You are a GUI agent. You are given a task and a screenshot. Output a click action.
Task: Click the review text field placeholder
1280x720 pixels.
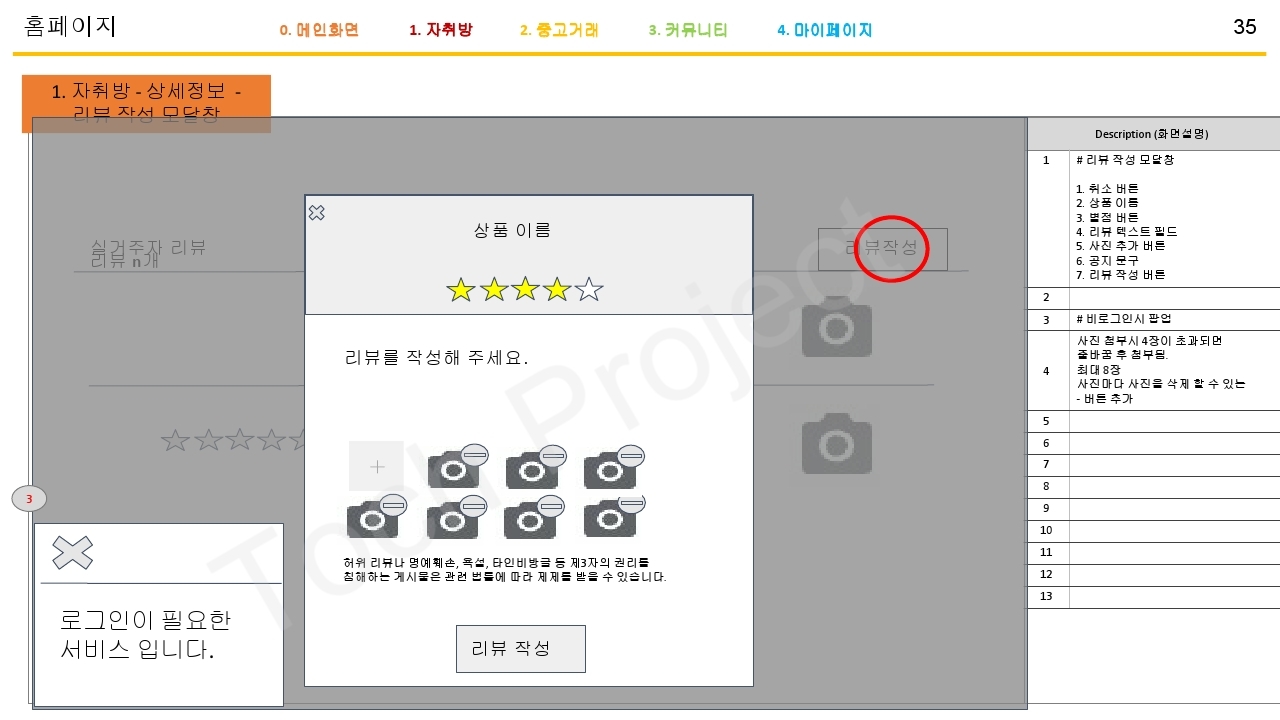pos(436,358)
